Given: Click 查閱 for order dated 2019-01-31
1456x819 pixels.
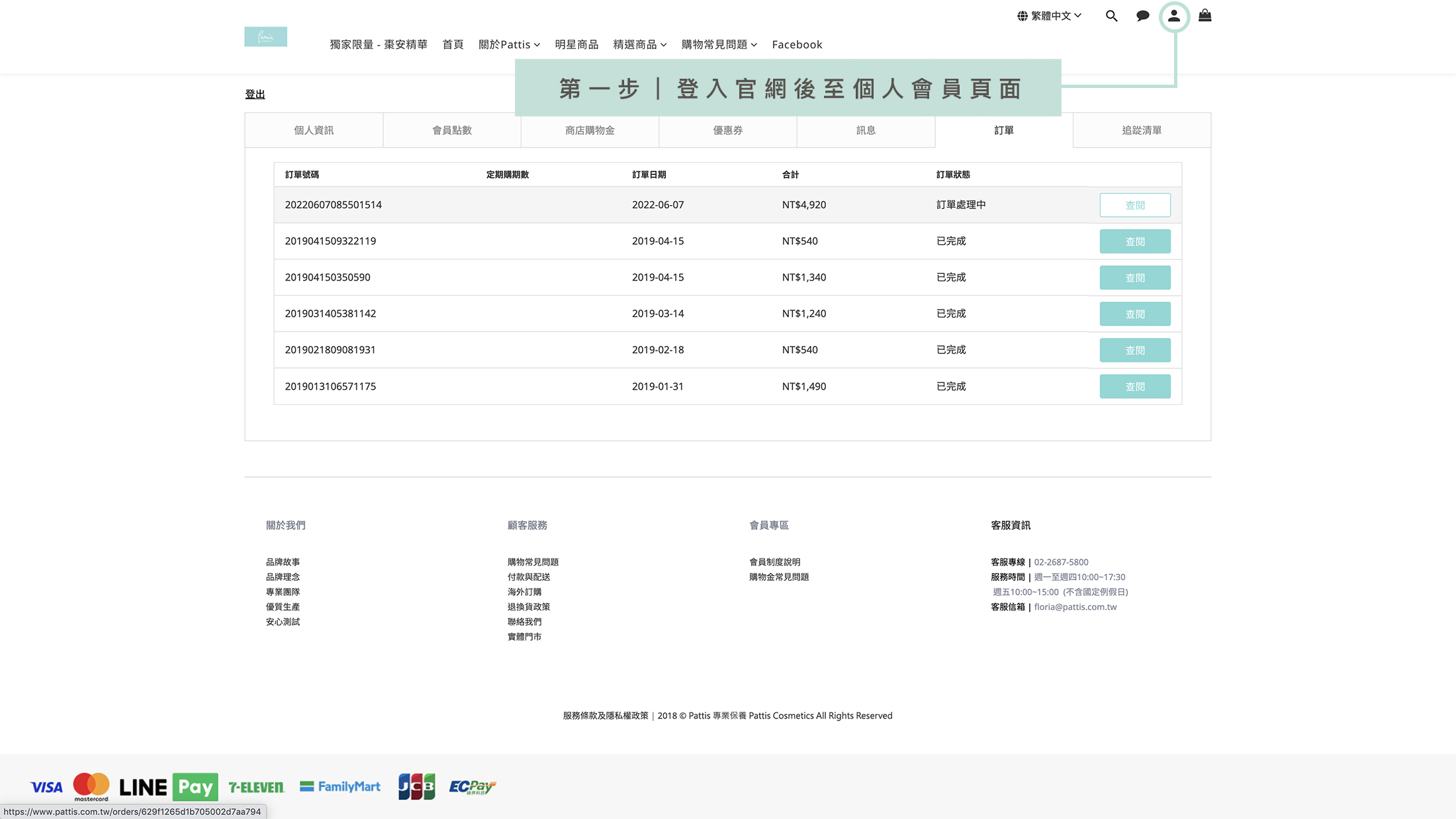Looking at the screenshot, I should (x=1134, y=386).
